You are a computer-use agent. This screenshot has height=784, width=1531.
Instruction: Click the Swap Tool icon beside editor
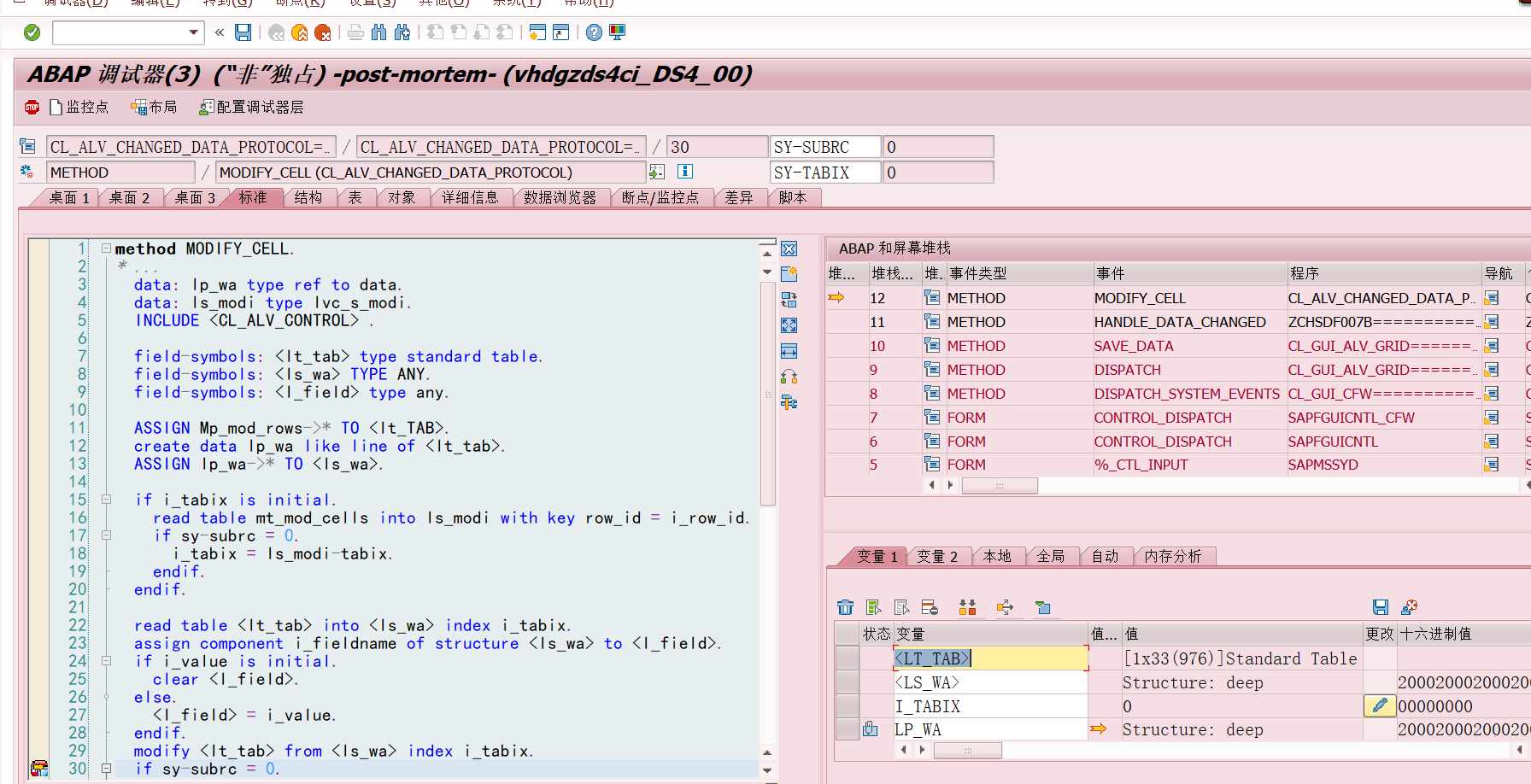(x=789, y=300)
